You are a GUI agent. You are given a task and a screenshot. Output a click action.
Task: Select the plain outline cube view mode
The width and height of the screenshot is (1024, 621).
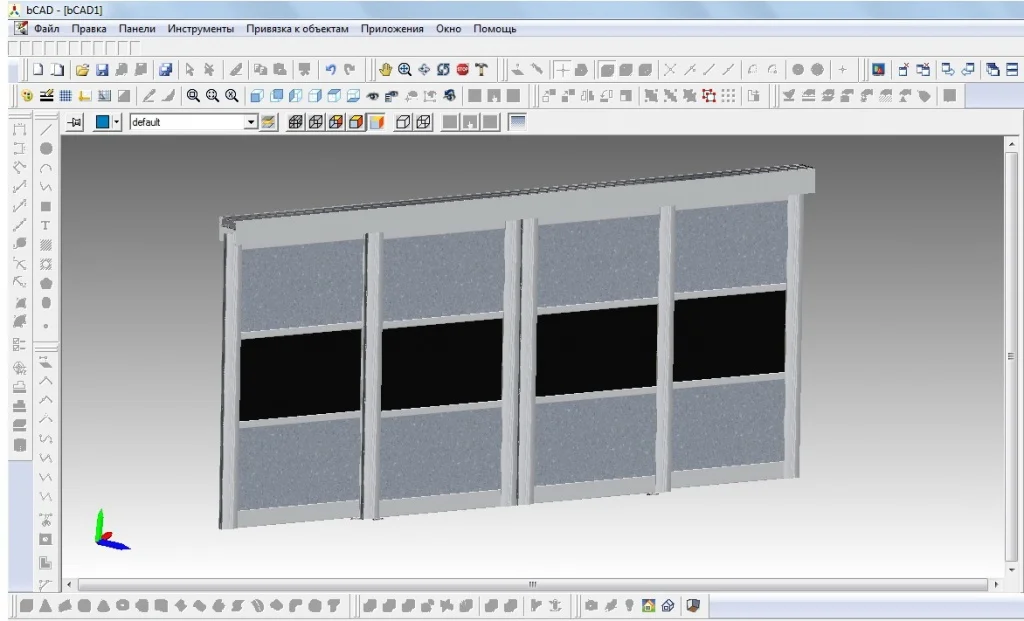[x=404, y=122]
